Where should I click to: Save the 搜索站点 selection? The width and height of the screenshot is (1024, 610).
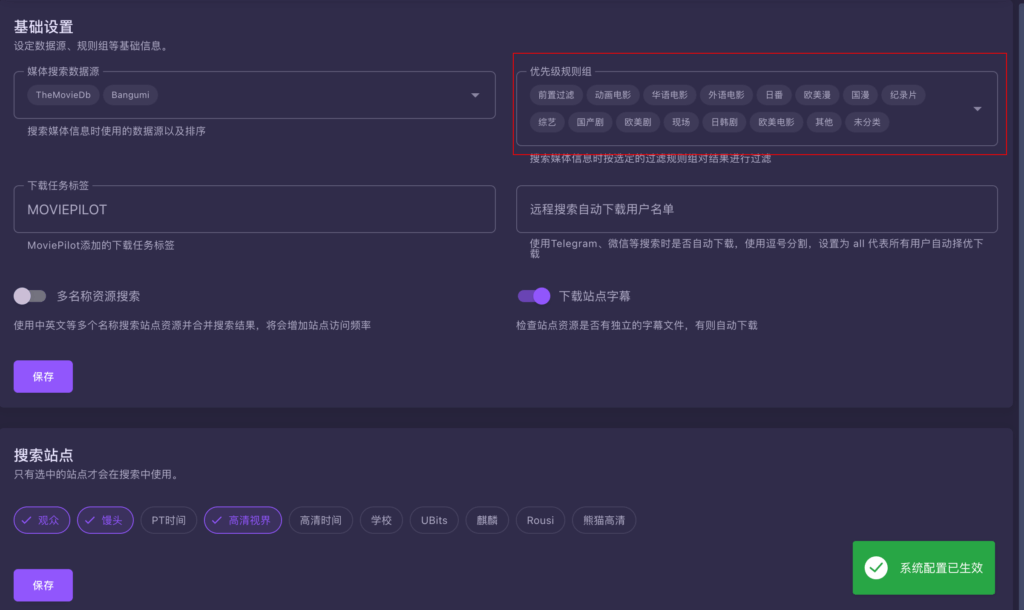(x=43, y=585)
